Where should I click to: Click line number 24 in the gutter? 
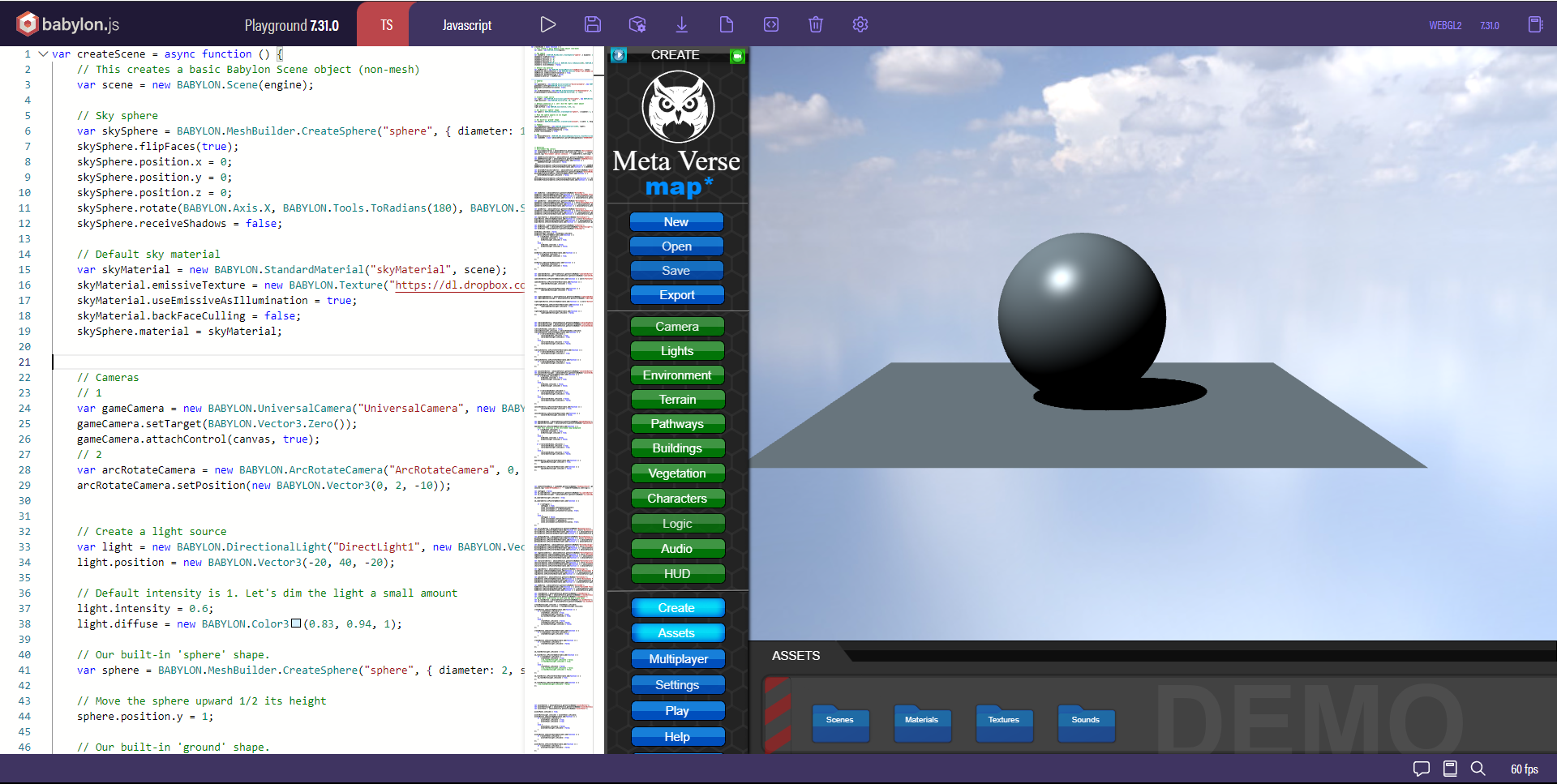24,409
